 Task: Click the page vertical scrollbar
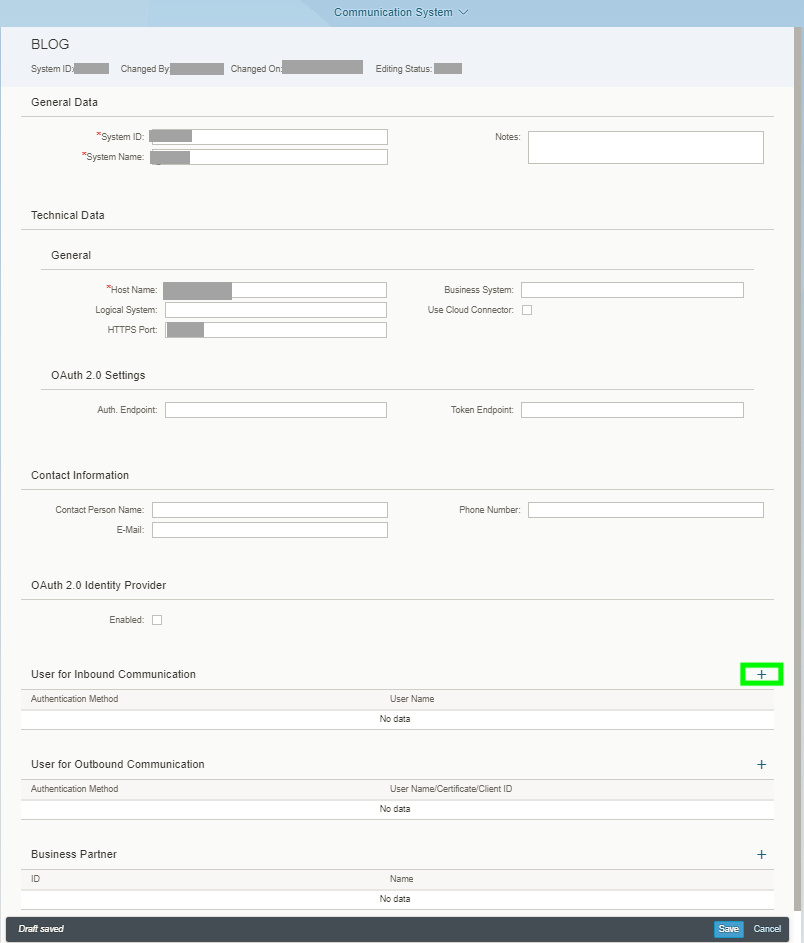tap(798, 469)
